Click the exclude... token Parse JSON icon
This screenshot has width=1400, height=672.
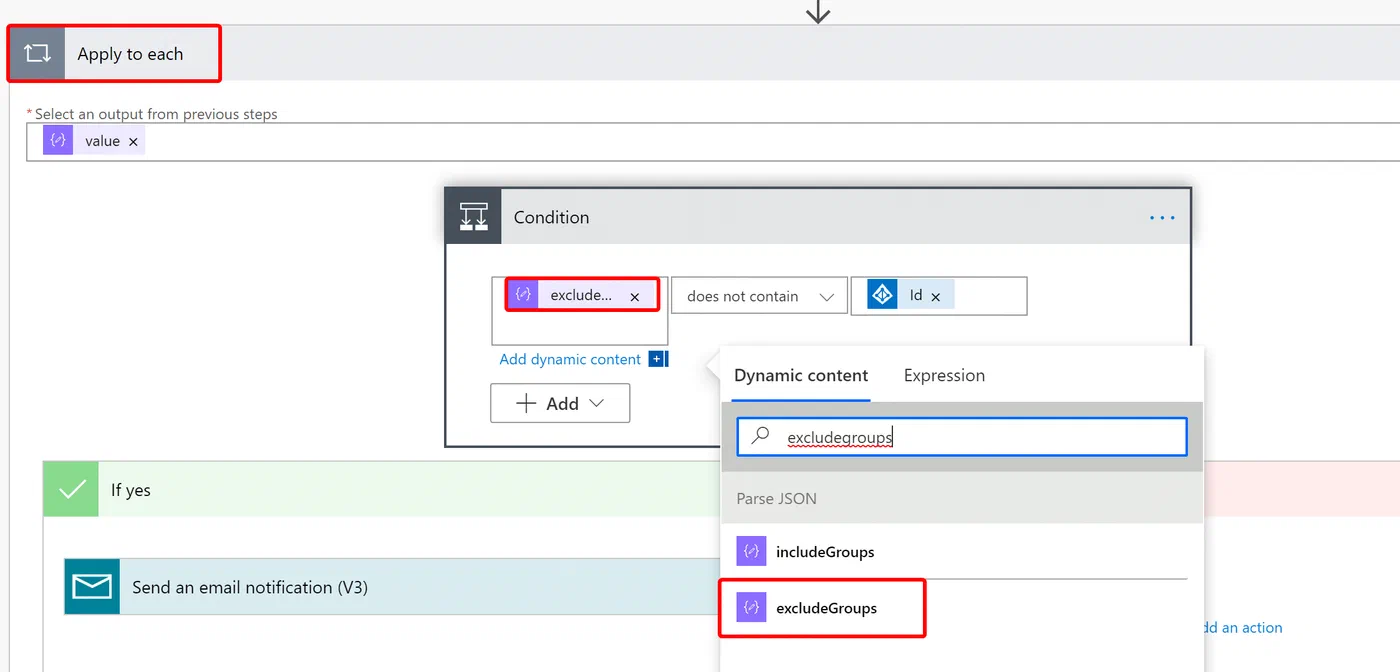(523, 295)
